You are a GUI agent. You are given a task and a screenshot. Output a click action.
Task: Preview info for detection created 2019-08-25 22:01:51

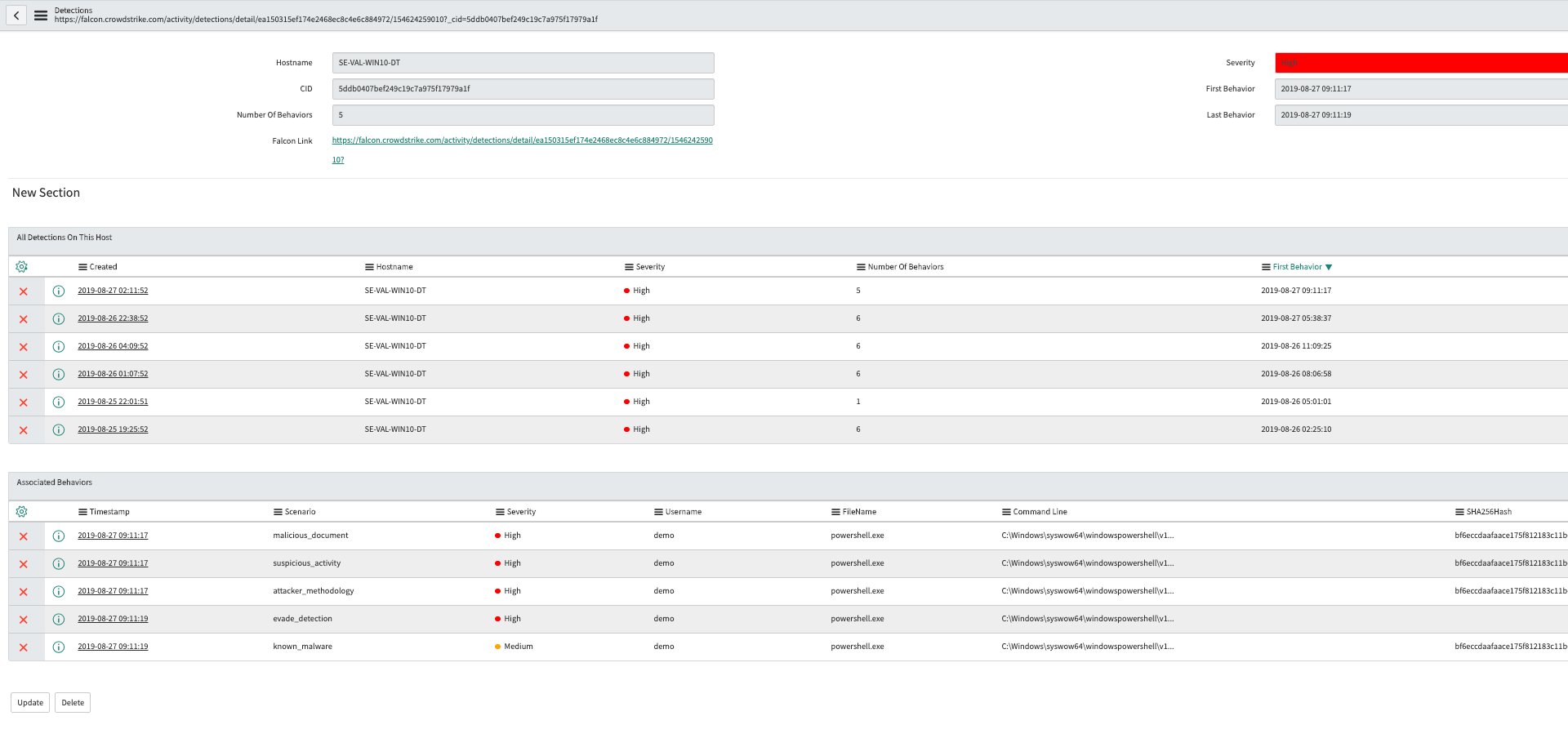pyautogui.click(x=59, y=402)
